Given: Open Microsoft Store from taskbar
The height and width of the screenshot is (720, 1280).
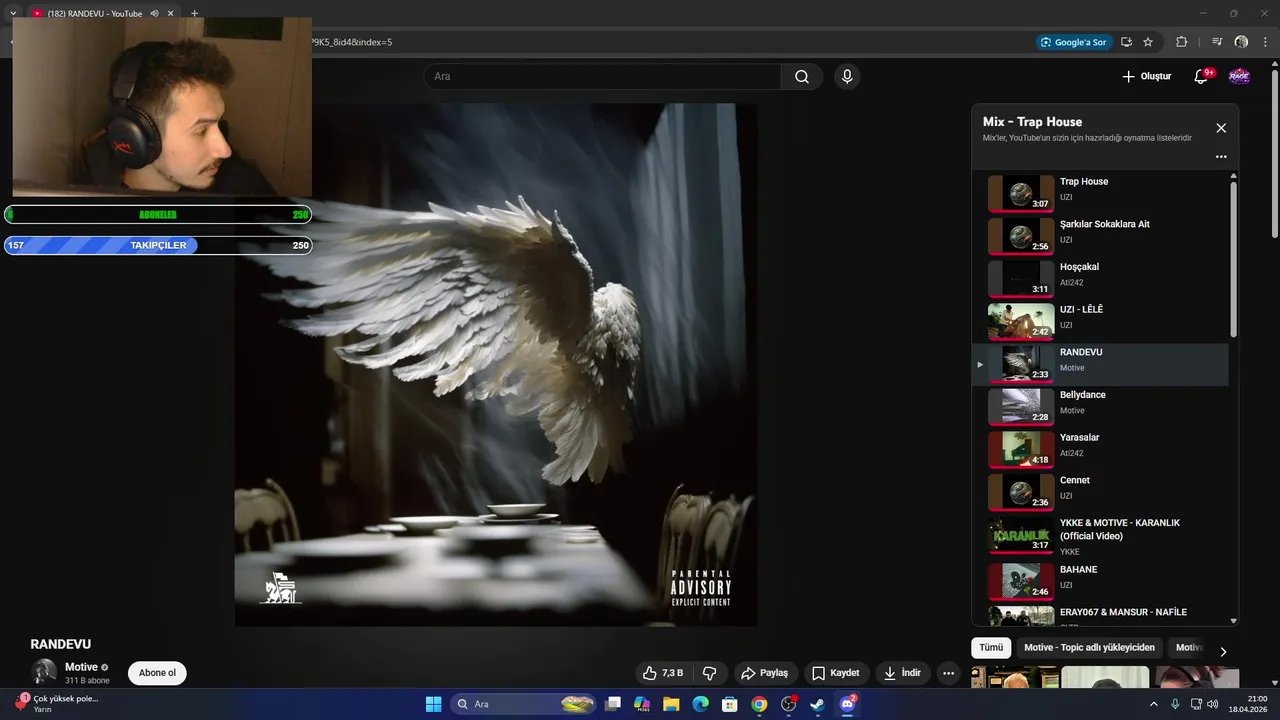Looking at the screenshot, I should point(730,704).
